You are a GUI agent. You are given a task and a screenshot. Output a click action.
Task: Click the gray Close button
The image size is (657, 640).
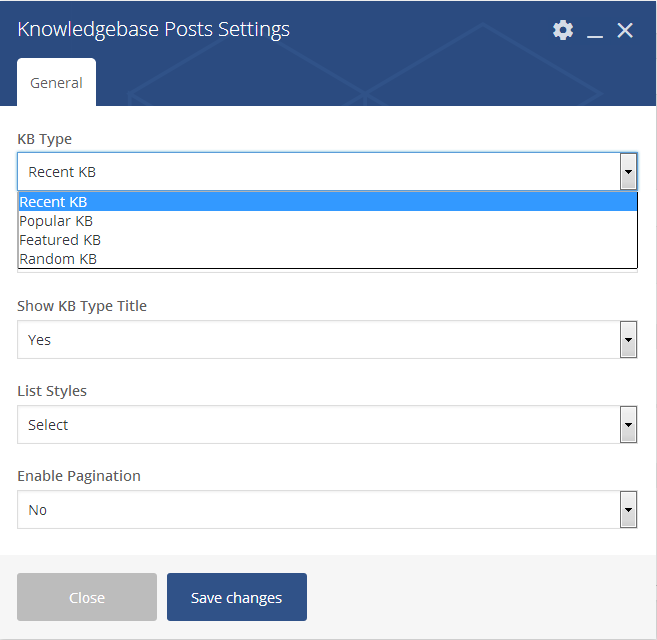[87, 597]
